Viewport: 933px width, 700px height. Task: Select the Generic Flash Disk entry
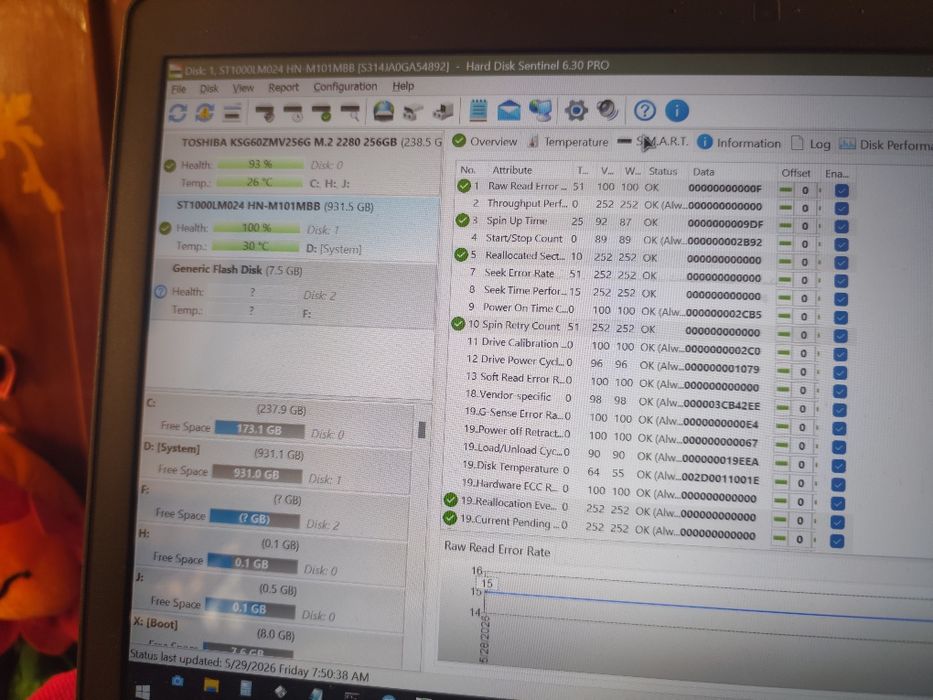[x=293, y=293]
